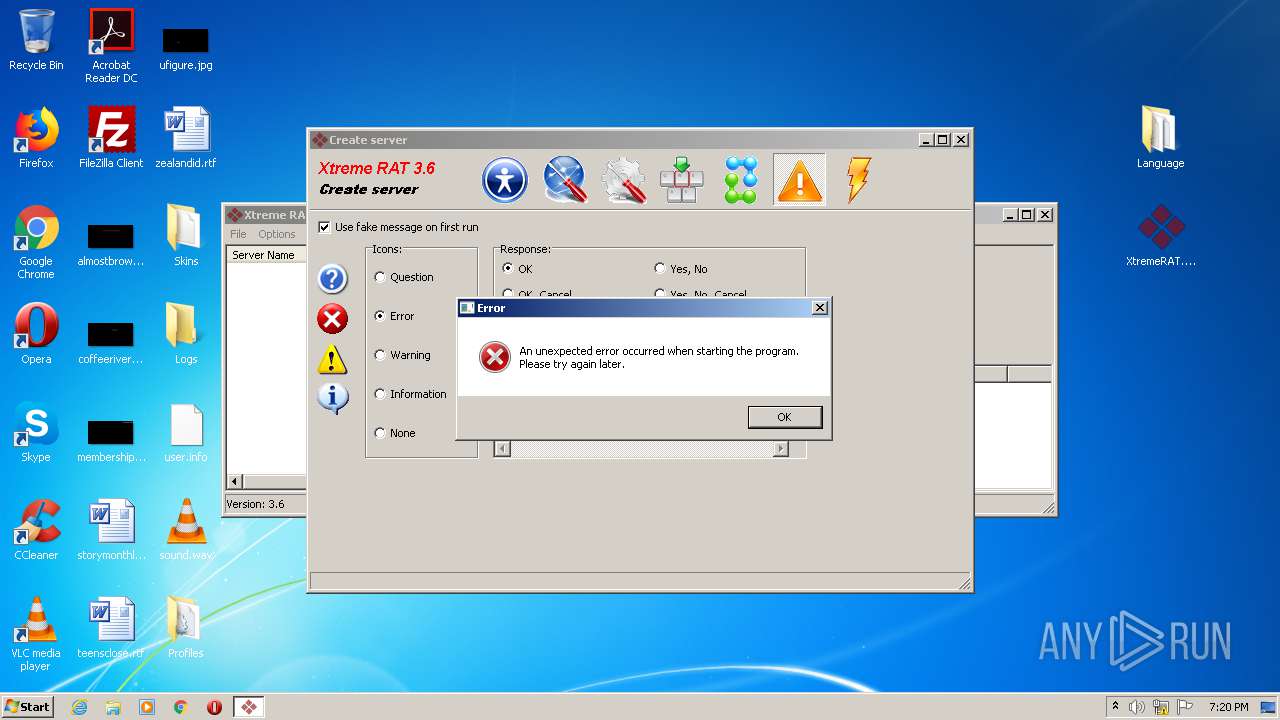The image size is (1280, 720).
Task: Select the Warning icon radio button
Action: point(380,355)
